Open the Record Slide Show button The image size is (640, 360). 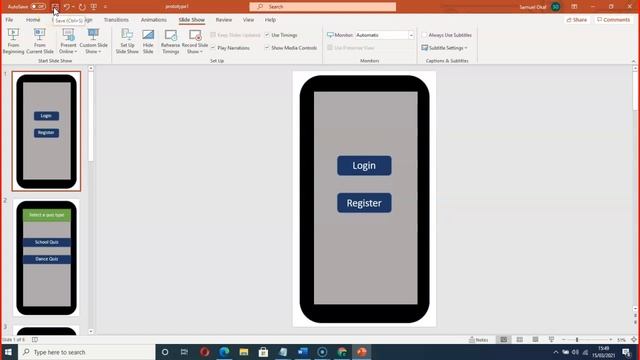click(x=195, y=41)
